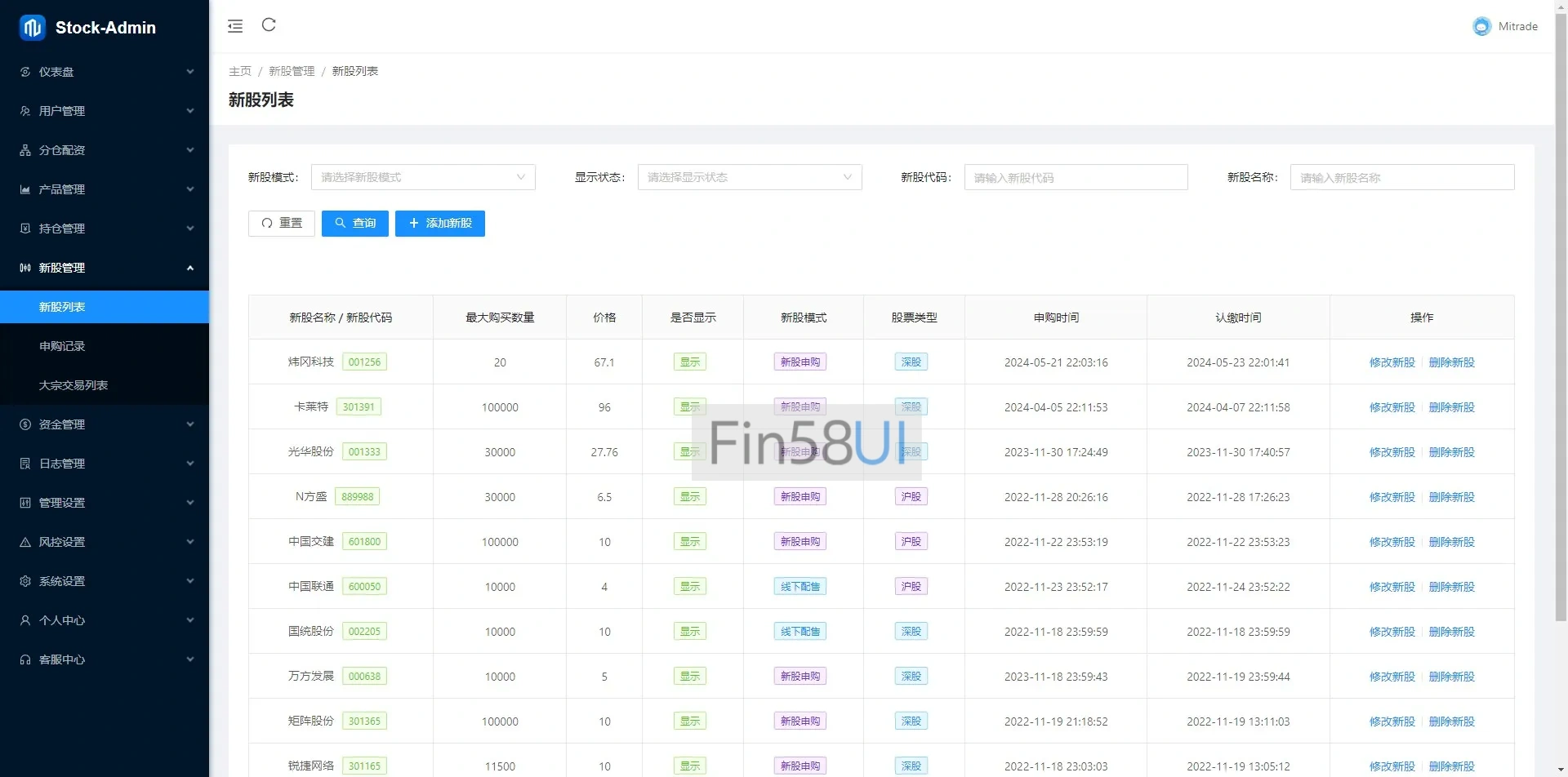This screenshot has width=1568, height=777.
Task: Click the Mitrade user avatar icon
Action: (1481, 27)
